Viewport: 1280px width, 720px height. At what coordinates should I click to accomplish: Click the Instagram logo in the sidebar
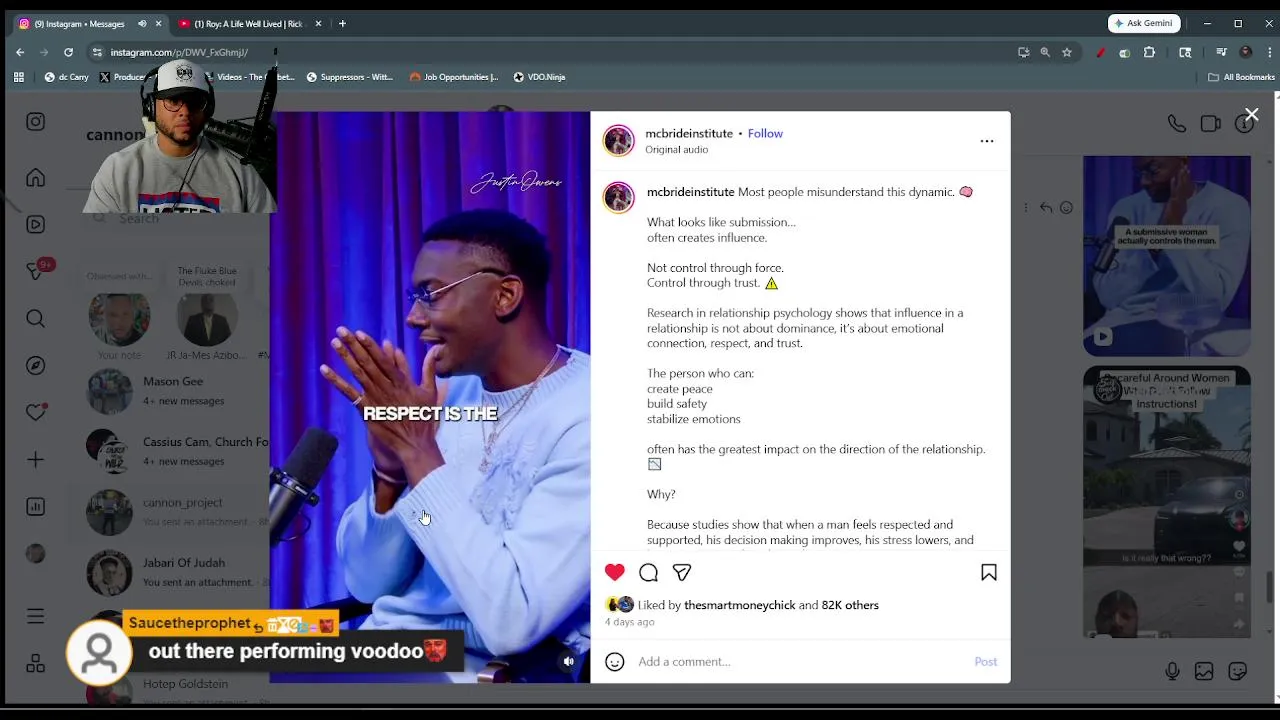tap(36, 122)
